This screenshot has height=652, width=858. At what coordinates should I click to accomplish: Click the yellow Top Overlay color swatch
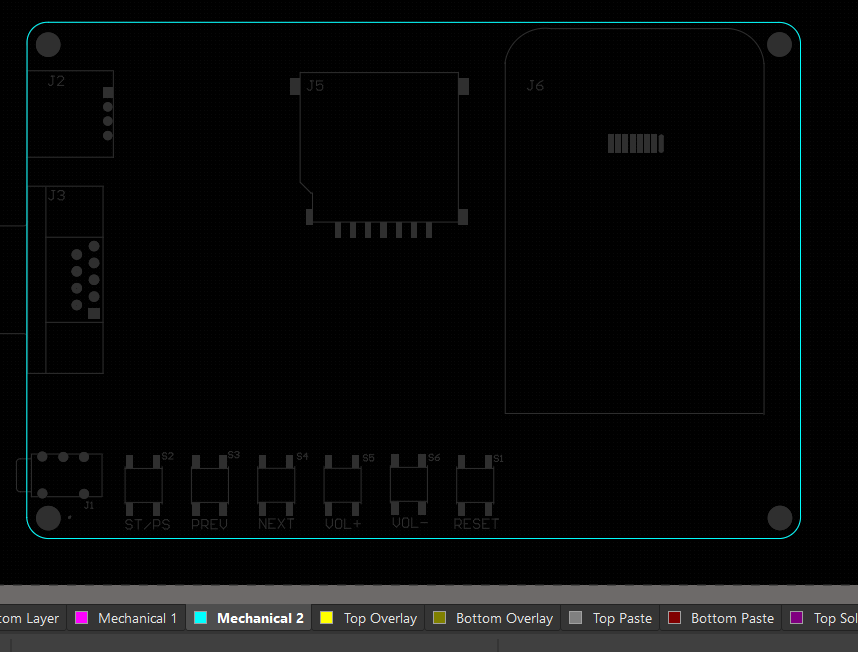point(325,618)
